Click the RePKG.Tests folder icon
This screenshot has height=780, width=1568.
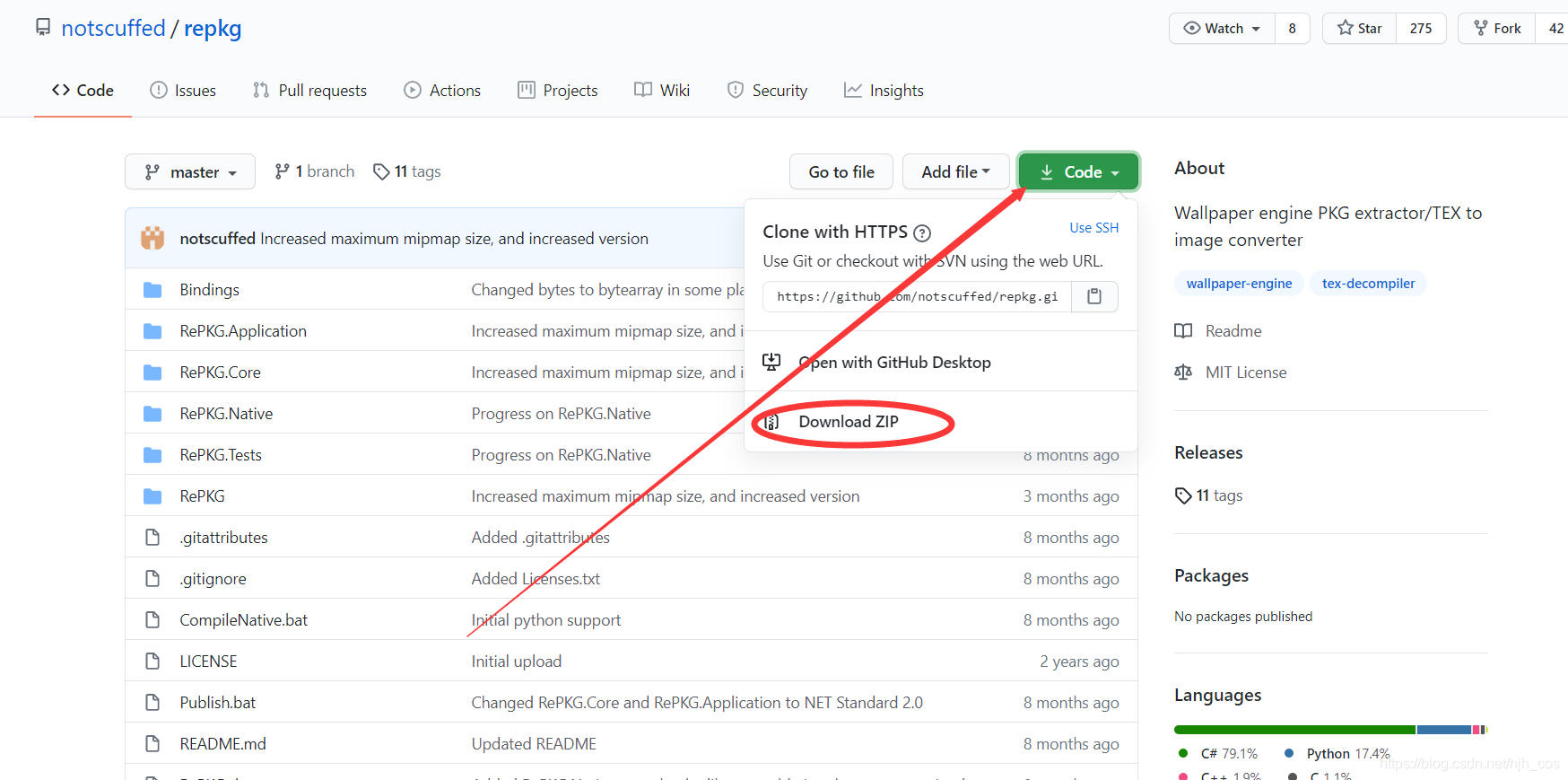pyautogui.click(x=152, y=455)
